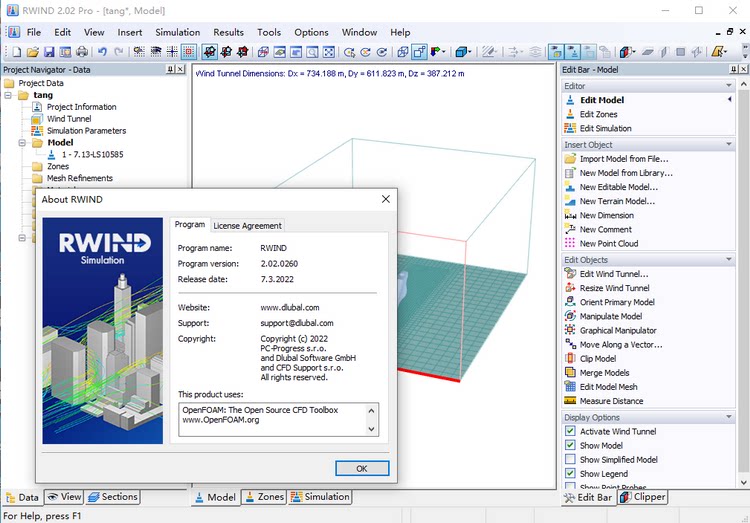The width and height of the screenshot is (750, 523).
Task: Switch to License Agreement tab
Action: coord(247,225)
